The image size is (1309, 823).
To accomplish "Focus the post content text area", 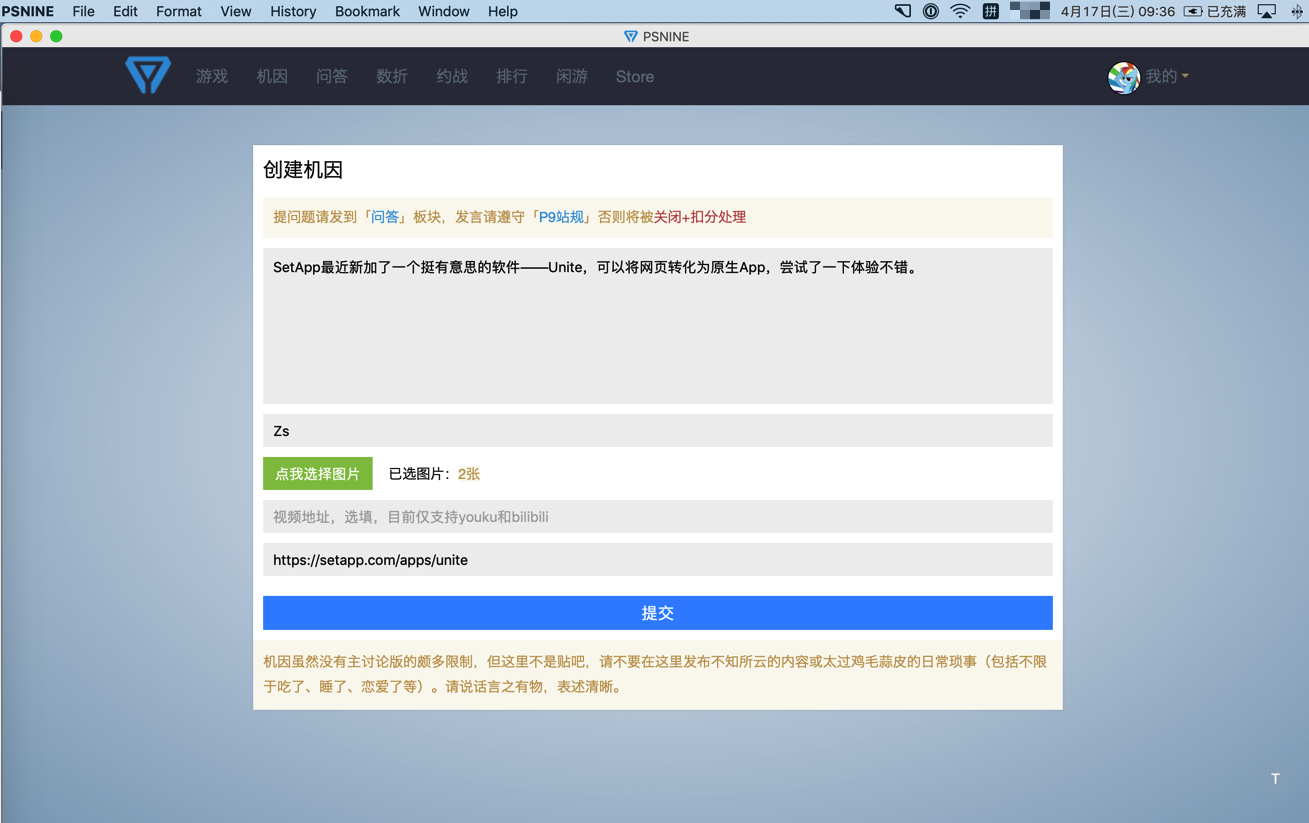I will click(658, 326).
